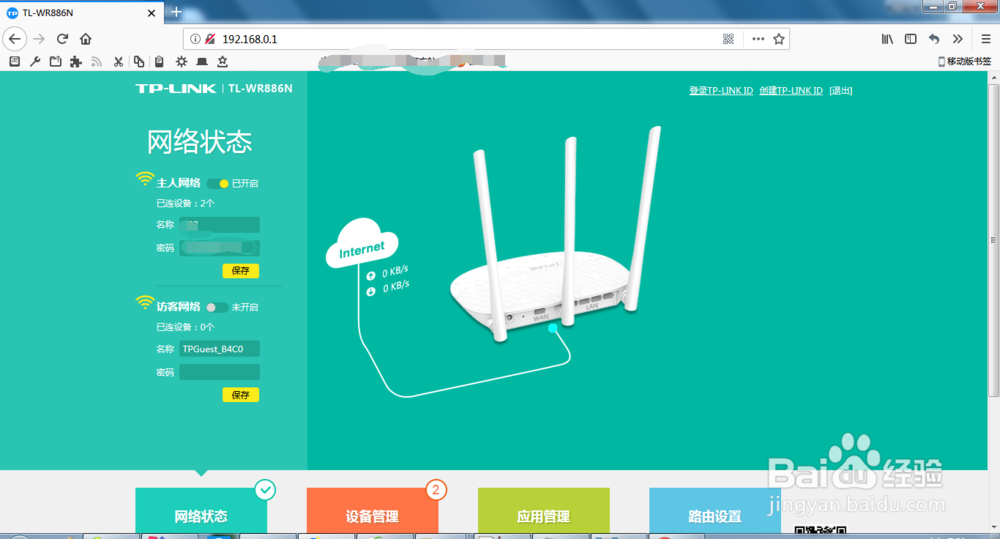Image resolution: width=1000 pixels, height=539 pixels.
Task: Click the gear settings icon in bookmarks bar
Action: coord(182,61)
